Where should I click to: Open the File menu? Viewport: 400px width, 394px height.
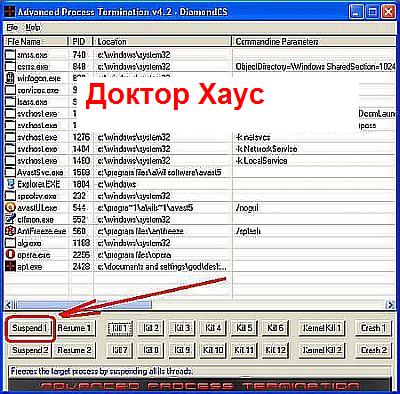click(12, 28)
